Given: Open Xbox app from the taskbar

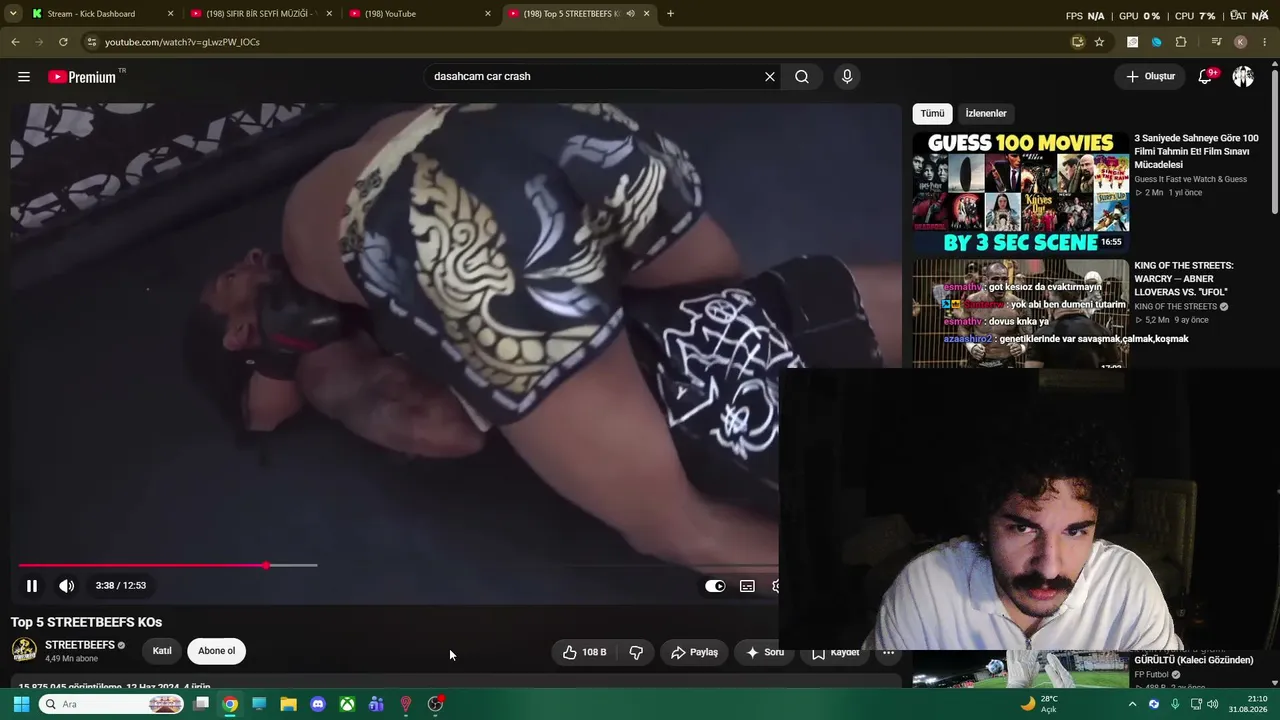Looking at the screenshot, I should click(347, 704).
